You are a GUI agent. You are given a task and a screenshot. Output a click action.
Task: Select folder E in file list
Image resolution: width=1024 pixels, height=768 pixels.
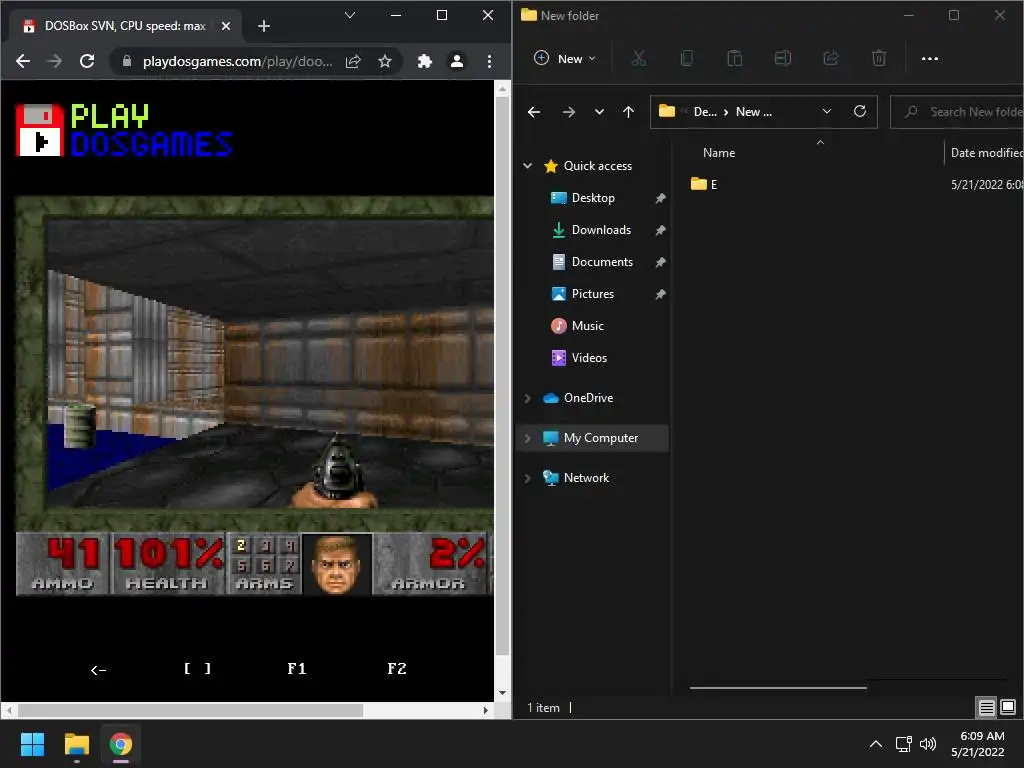[704, 185]
